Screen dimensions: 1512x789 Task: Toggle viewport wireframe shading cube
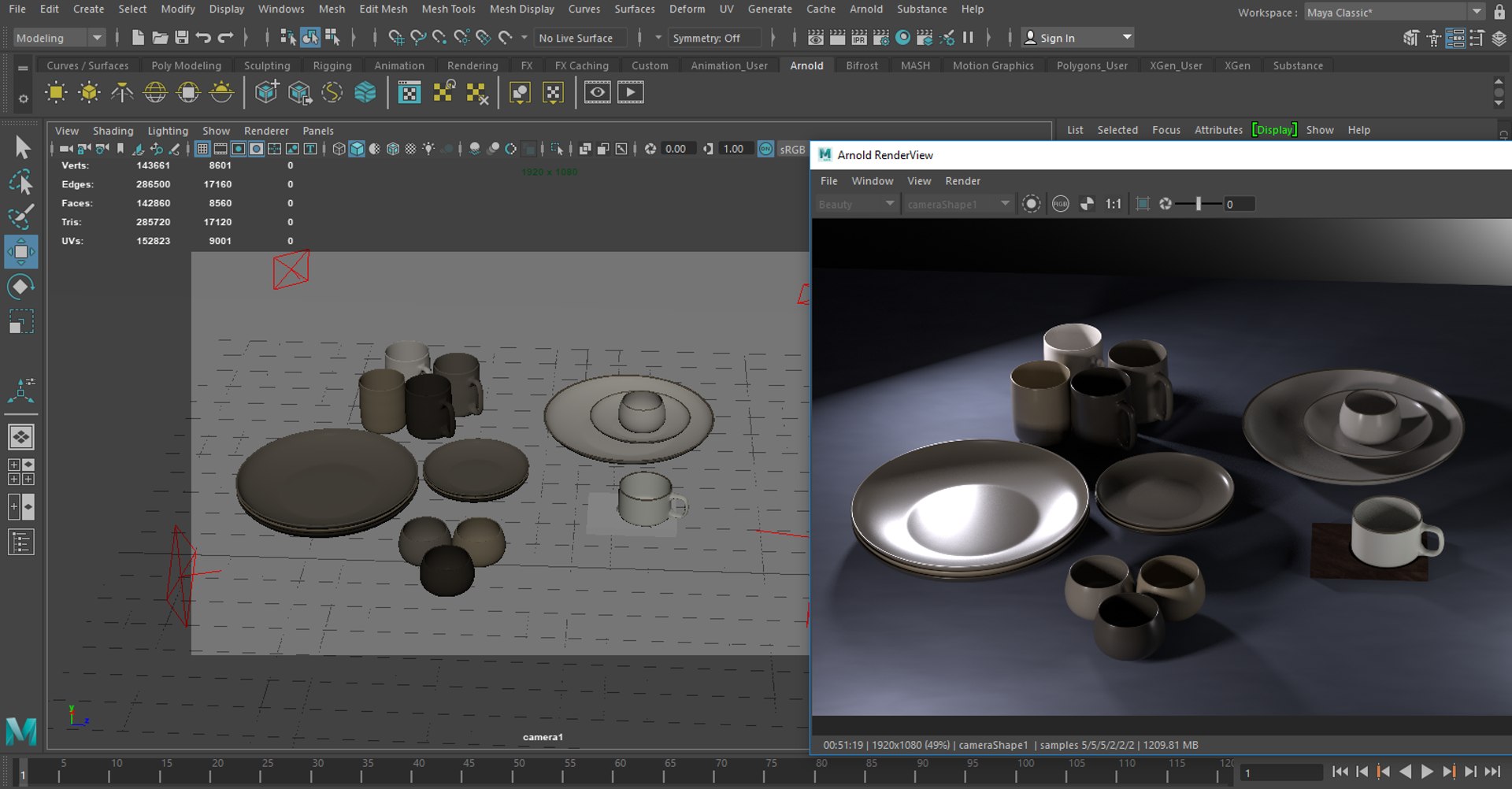pos(339,149)
